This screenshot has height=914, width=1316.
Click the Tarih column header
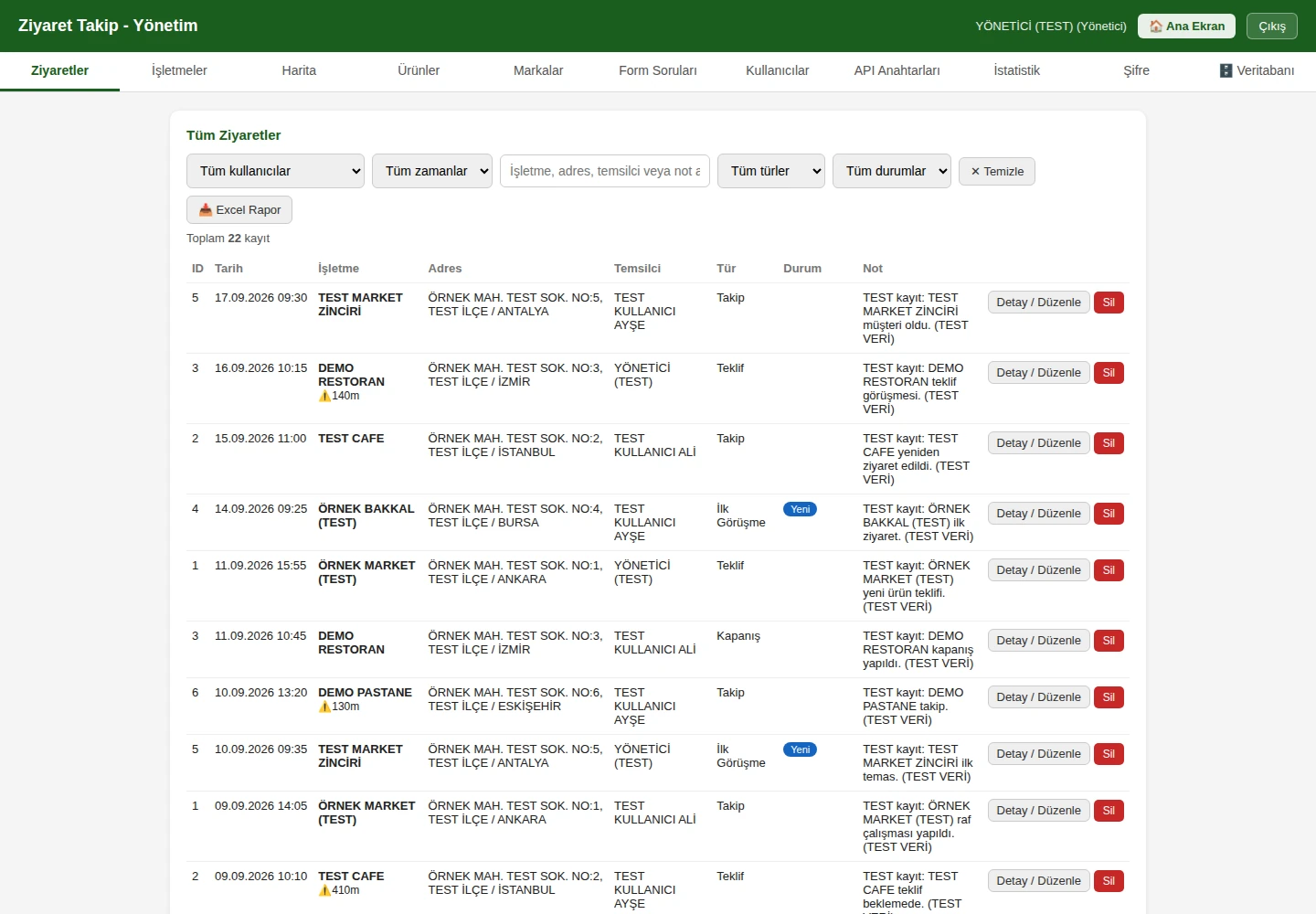[228, 269]
